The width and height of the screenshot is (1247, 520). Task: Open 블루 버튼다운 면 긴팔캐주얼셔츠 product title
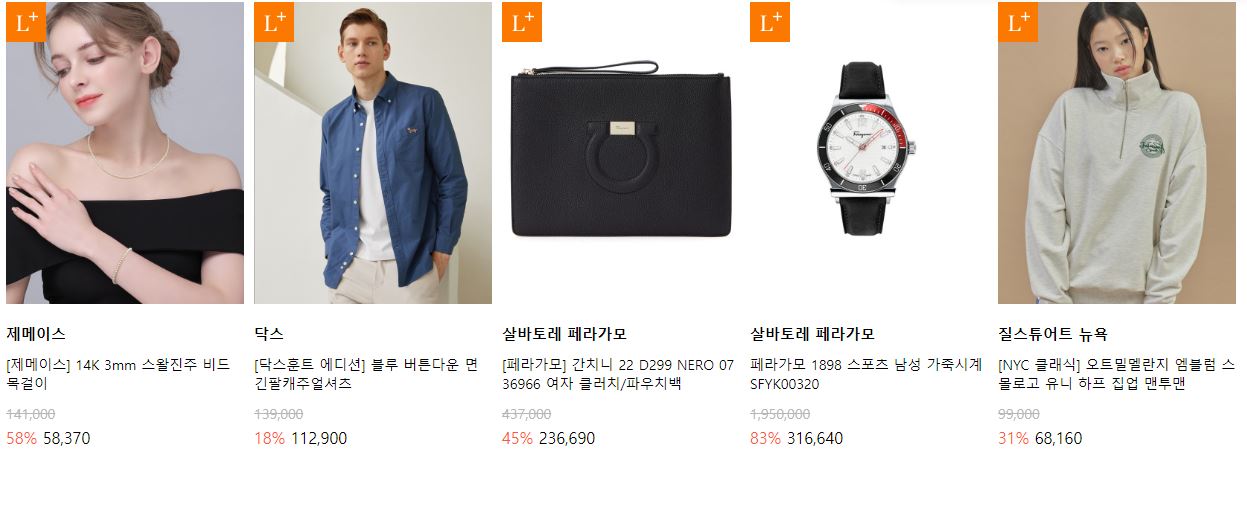click(x=367, y=374)
